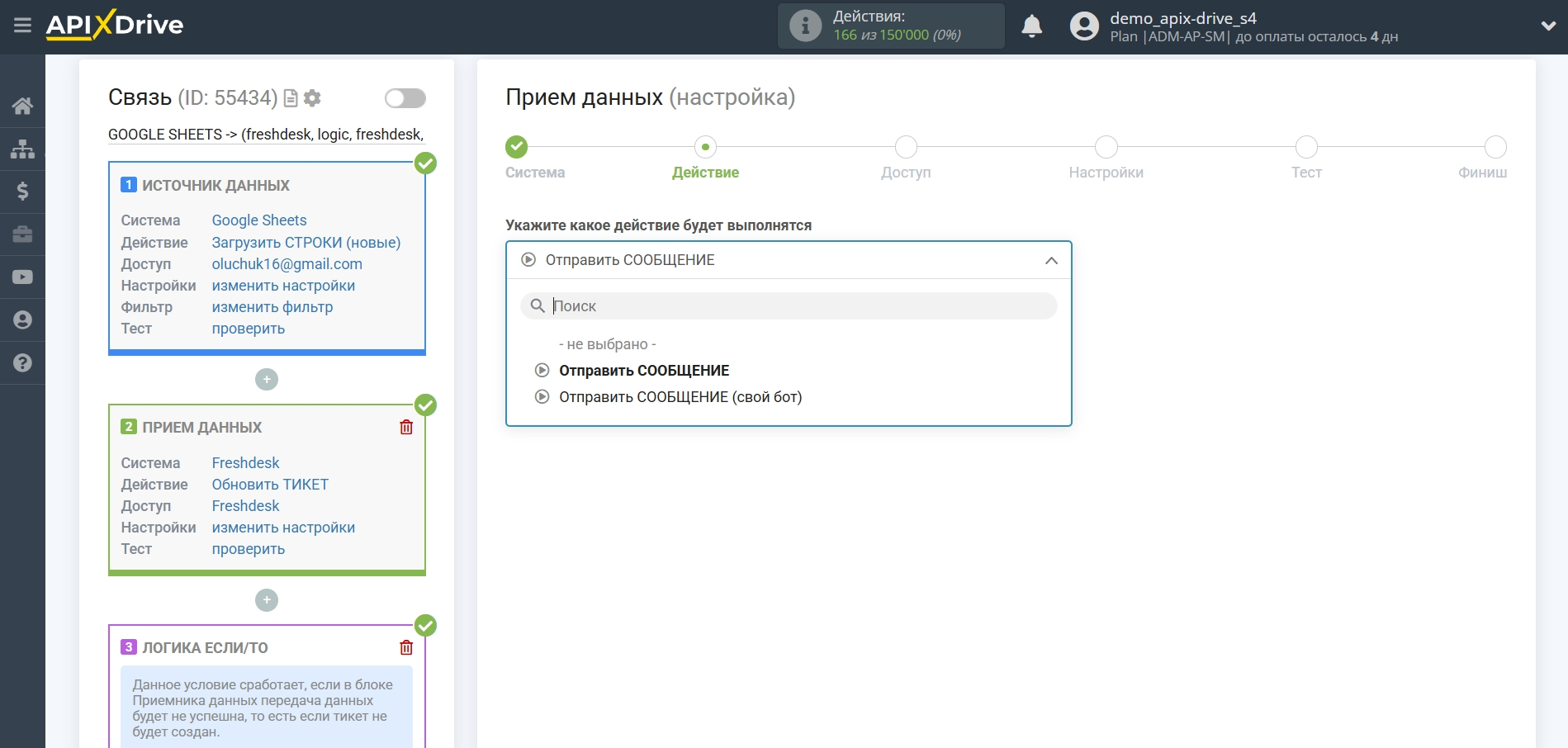This screenshot has width=1568, height=748.
Task: Add a block after ПРИЕМ ДАННЫХ with plus button
Action: click(267, 600)
